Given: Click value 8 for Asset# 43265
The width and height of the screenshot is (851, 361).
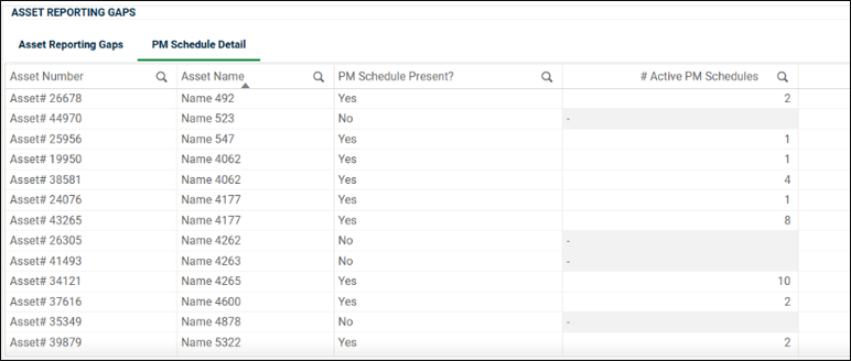Looking at the screenshot, I should (787, 220).
